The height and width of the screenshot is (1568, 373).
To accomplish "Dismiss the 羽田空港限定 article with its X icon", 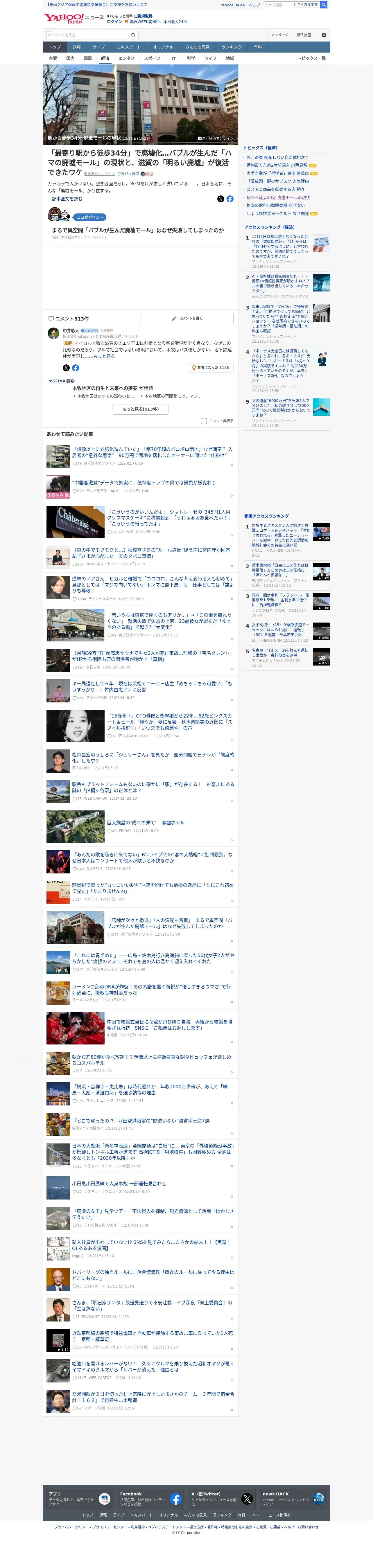I will pyautogui.click(x=232, y=1133).
